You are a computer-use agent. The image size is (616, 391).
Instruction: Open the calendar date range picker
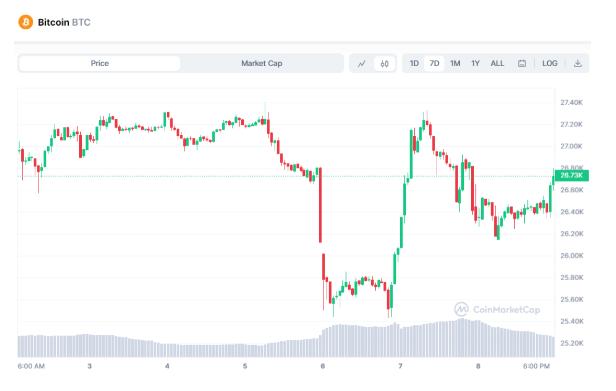point(522,64)
